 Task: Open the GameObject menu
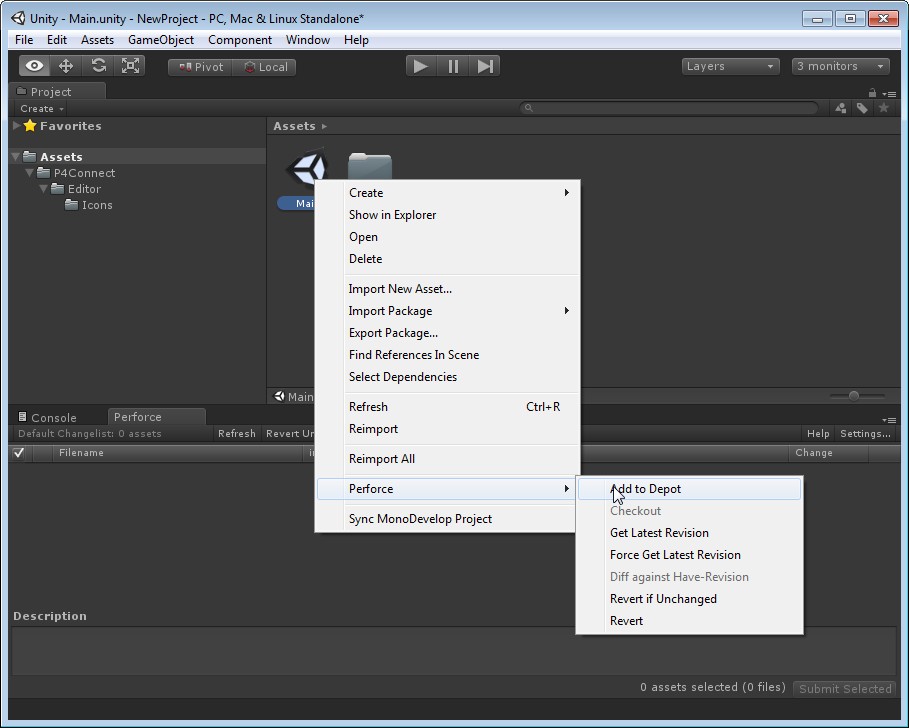[x=161, y=40]
